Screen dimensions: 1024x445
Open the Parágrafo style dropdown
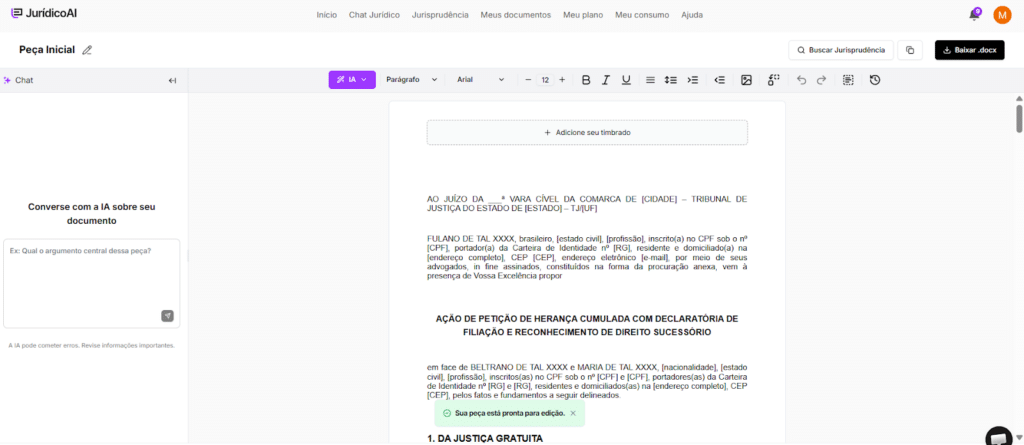[x=411, y=80]
